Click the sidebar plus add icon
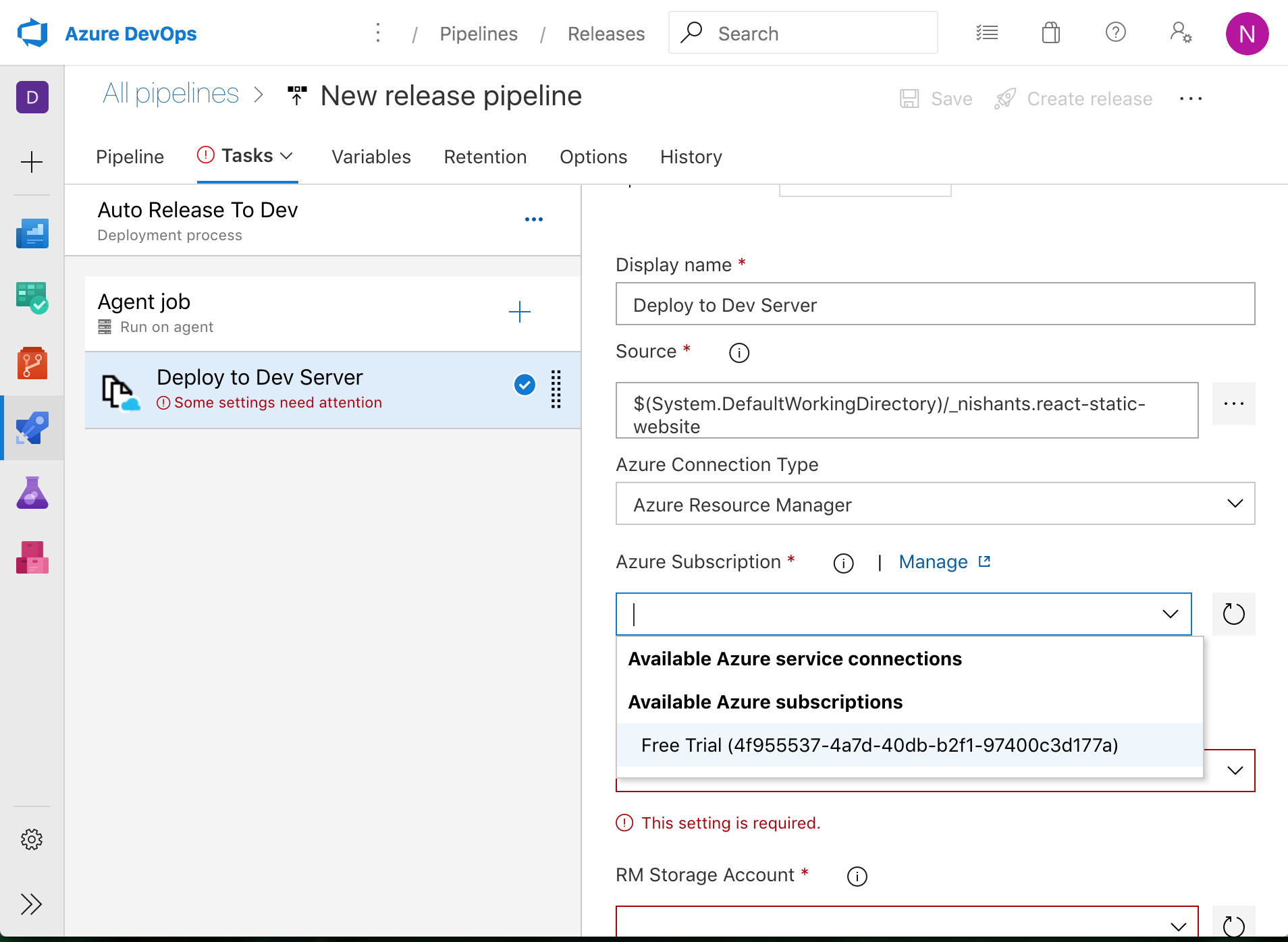The height and width of the screenshot is (942, 1288). [32, 162]
